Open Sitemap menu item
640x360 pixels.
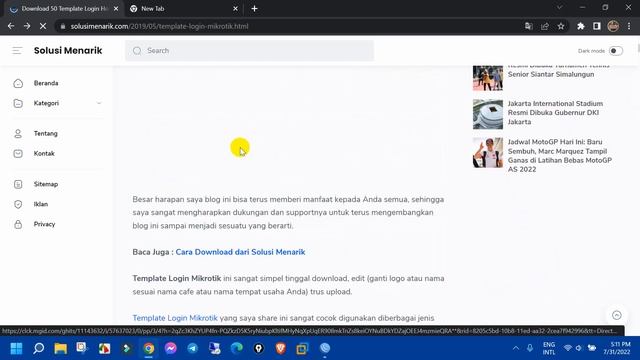pyautogui.click(x=46, y=184)
